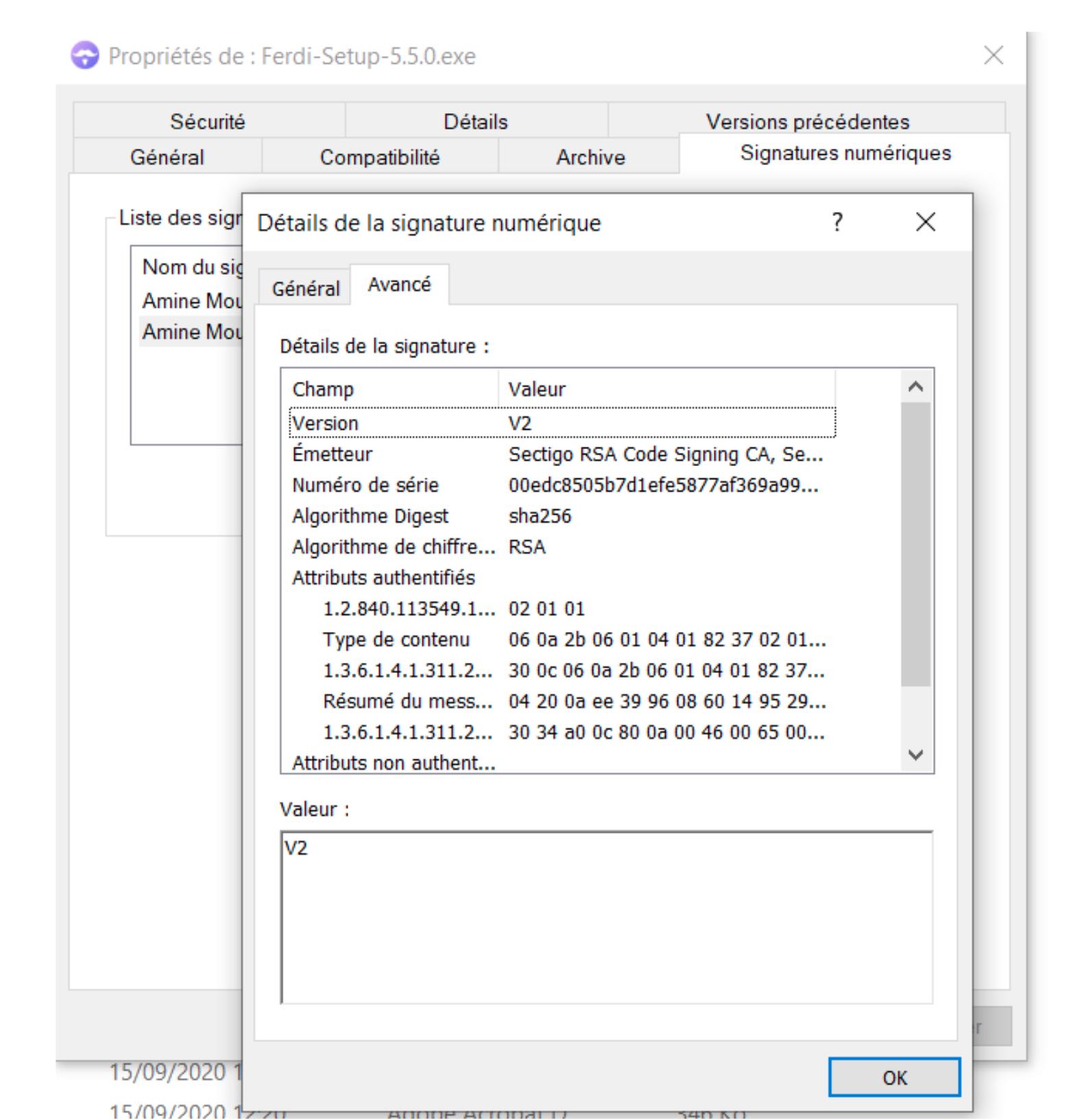Open the Sécurité tab
The width and height of the screenshot is (1082, 1120).
click(x=208, y=121)
